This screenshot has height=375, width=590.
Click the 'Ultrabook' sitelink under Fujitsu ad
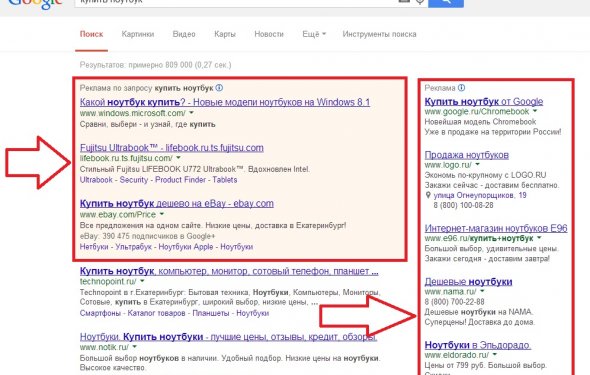(x=96, y=180)
